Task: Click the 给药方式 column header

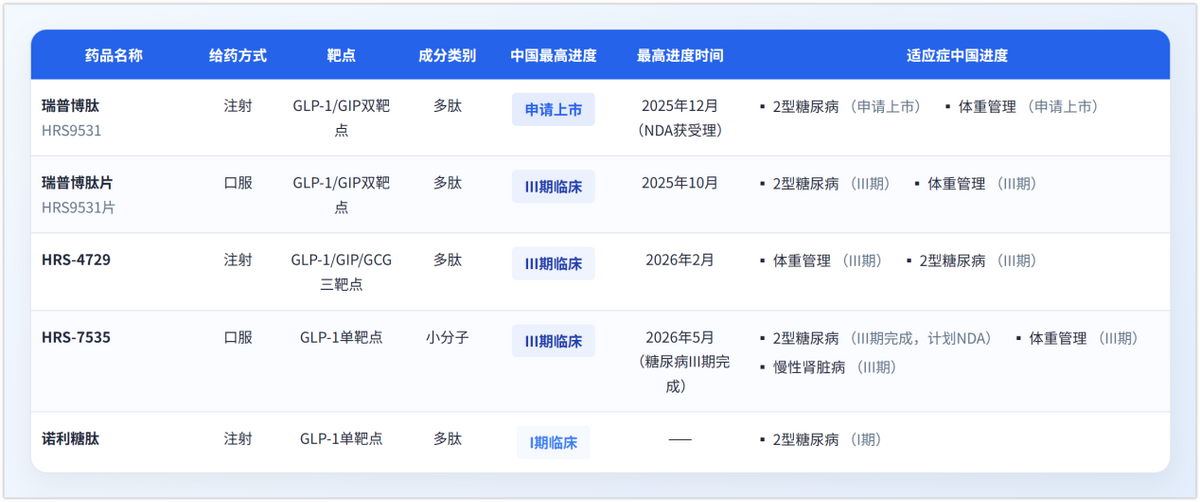Action: click(238, 55)
